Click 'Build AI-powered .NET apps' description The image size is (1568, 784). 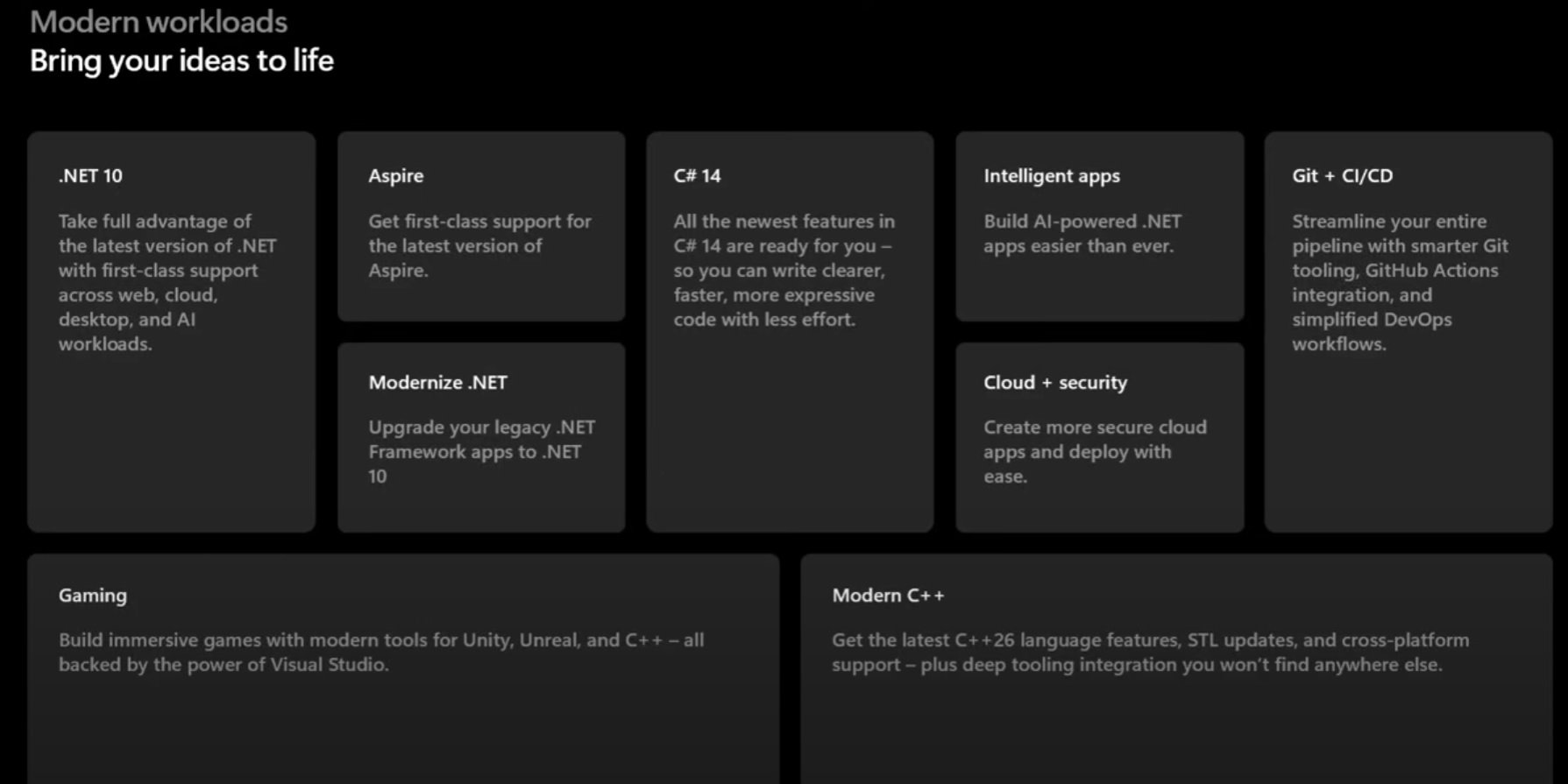pos(1082,233)
